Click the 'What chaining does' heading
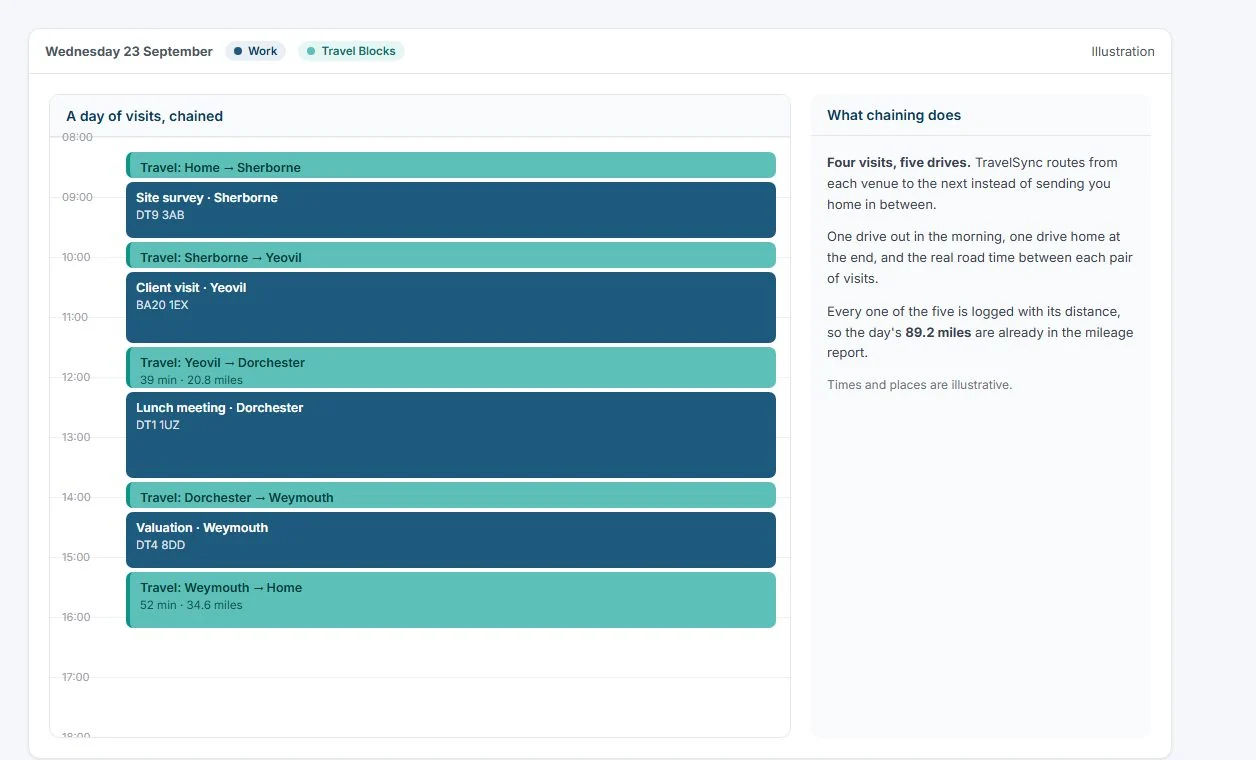1256x760 pixels. point(894,115)
